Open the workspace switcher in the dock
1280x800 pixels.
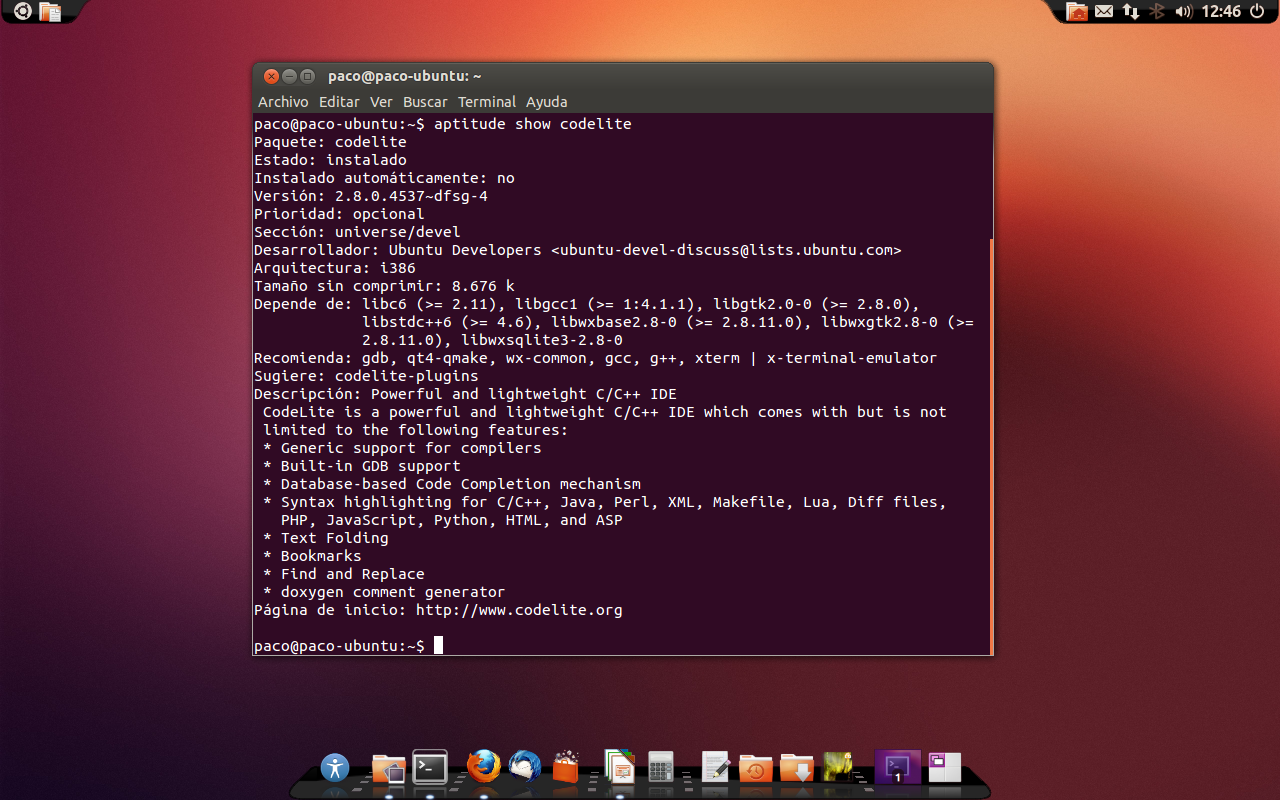(x=945, y=767)
